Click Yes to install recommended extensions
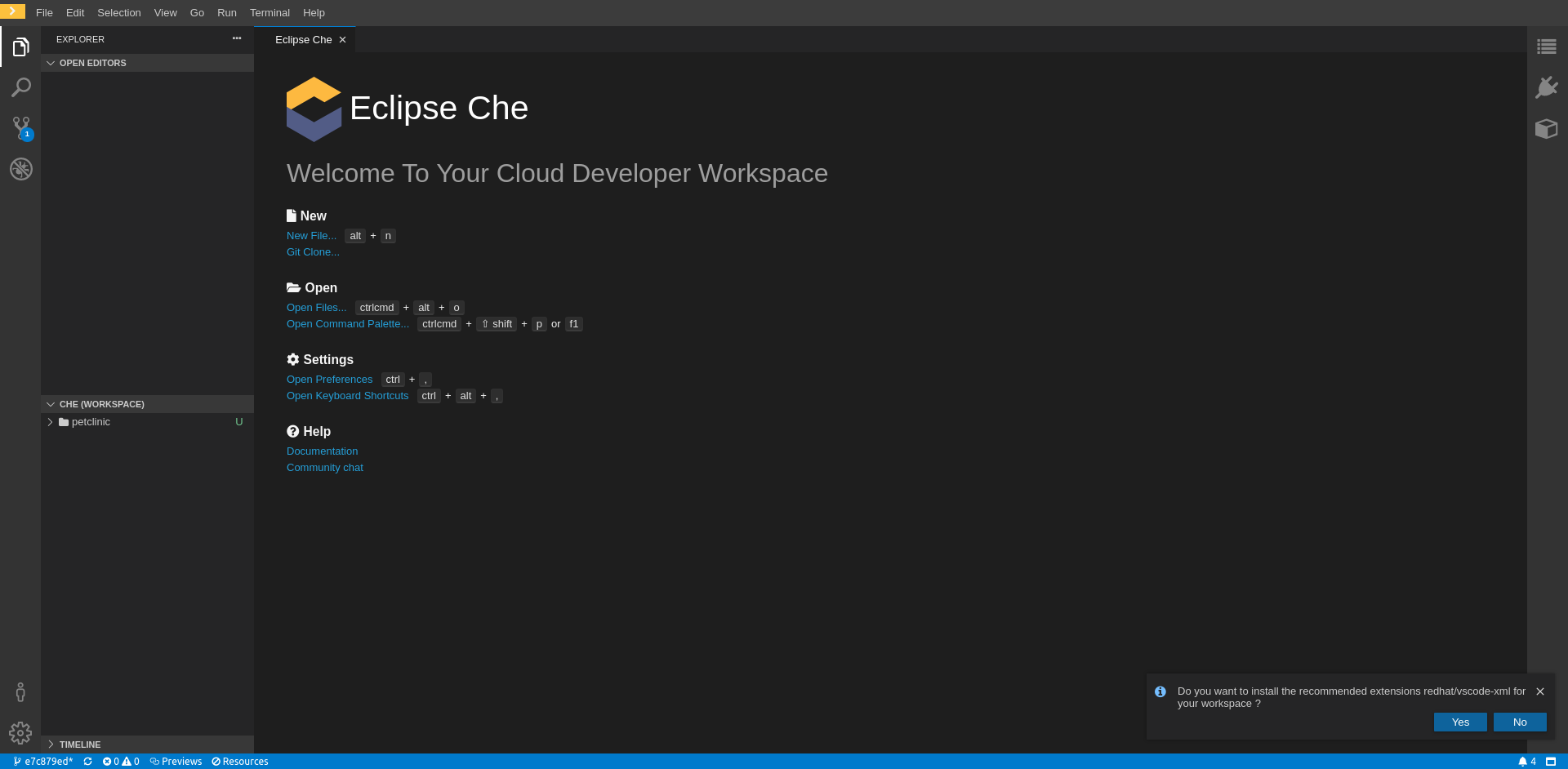The width and height of the screenshot is (1568, 769). (1459, 722)
